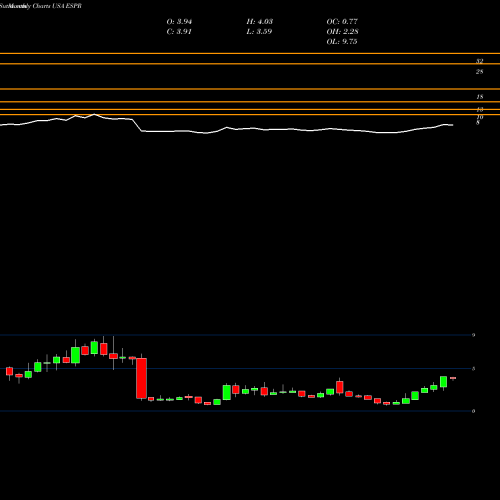Select the "OC: 0.77" reading

pyautogui.click(x=342, y=22)
